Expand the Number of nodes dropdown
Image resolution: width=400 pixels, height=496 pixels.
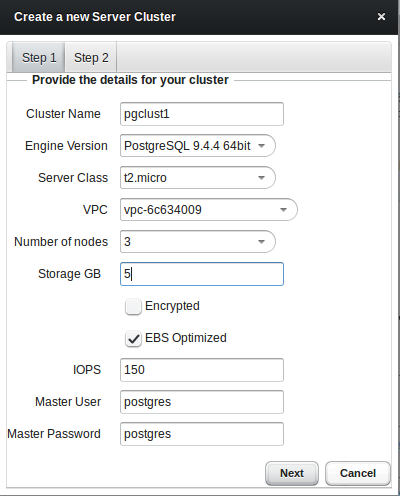(x=262, y=242)
